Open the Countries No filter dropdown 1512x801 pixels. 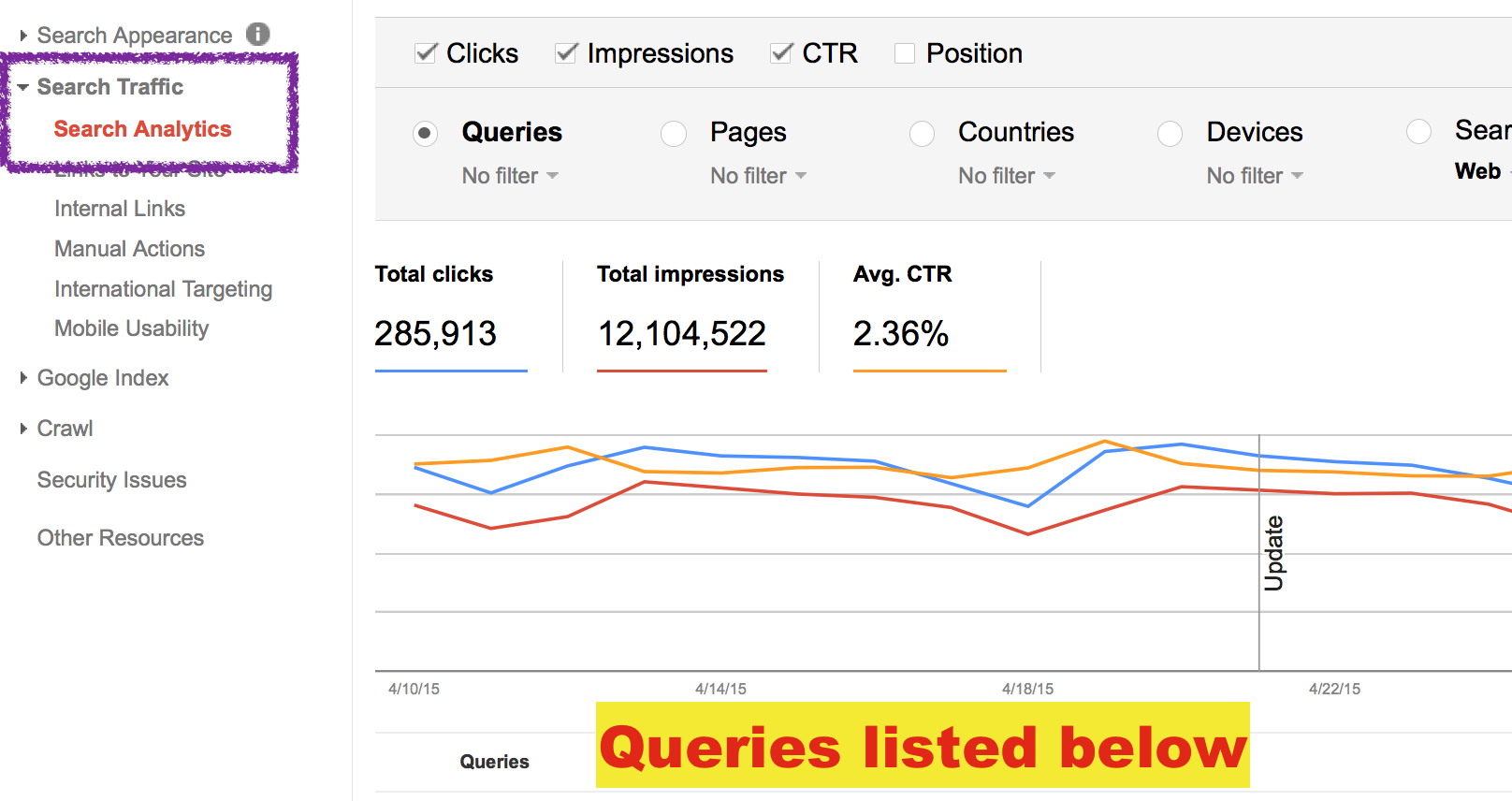(1006, 176)
